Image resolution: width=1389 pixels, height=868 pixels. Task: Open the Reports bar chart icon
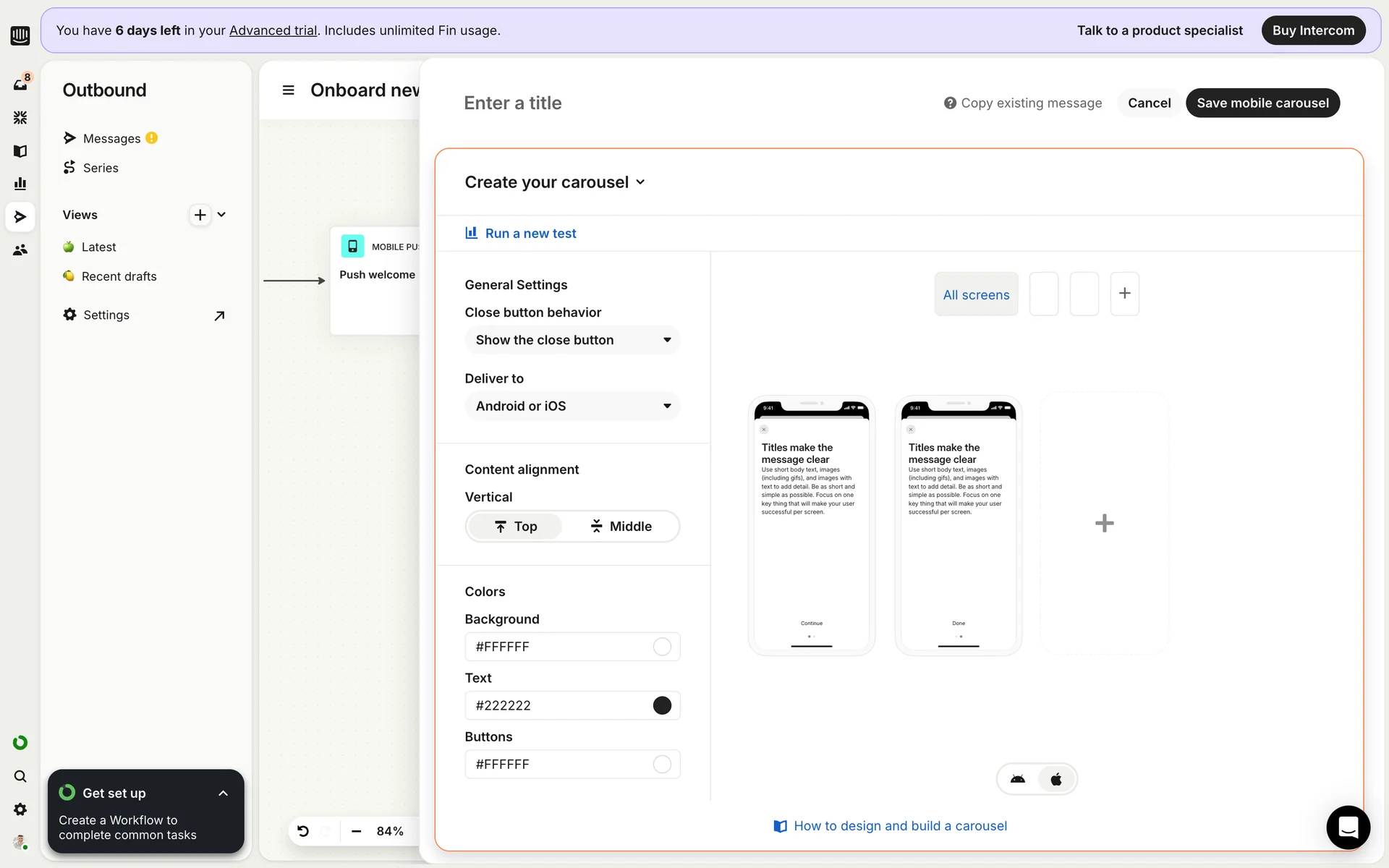click(x=20, y=184)
